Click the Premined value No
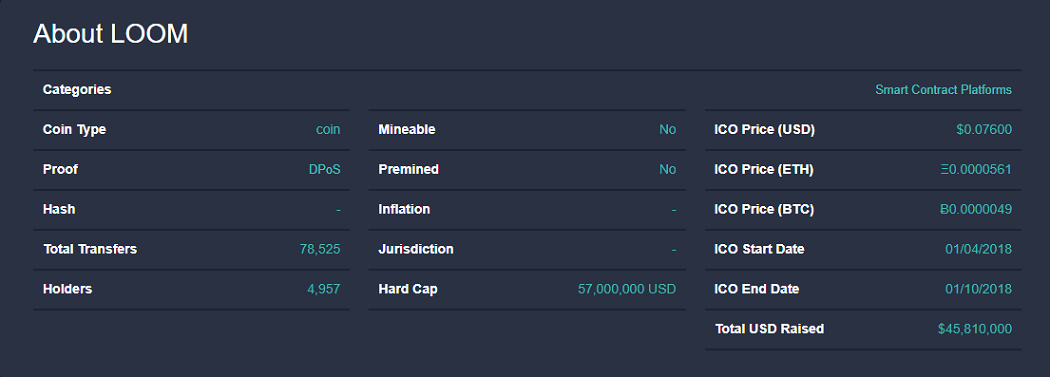Screen dimensions: 1050x377 pyautogui.click(x=668, y=169)
